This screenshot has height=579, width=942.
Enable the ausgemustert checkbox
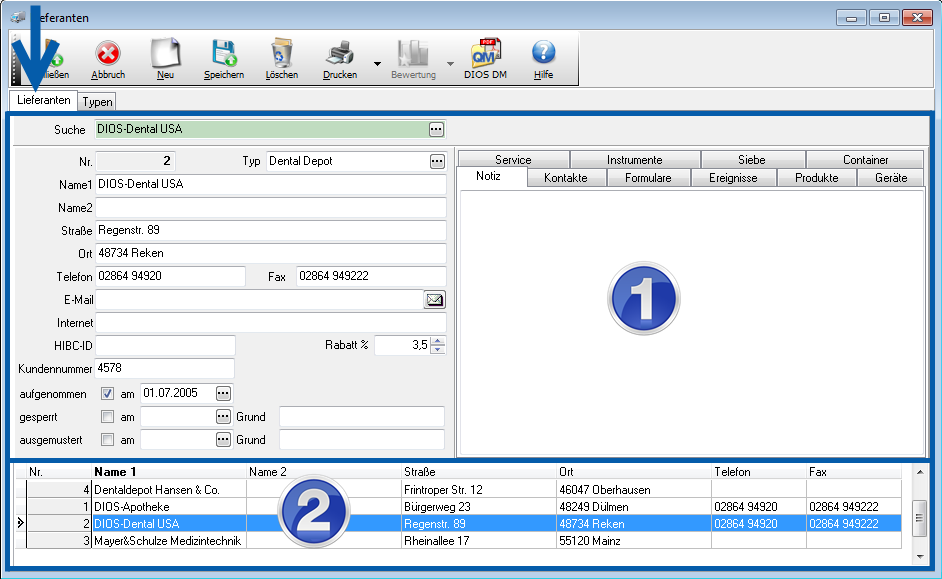click(x=108, y=440)
